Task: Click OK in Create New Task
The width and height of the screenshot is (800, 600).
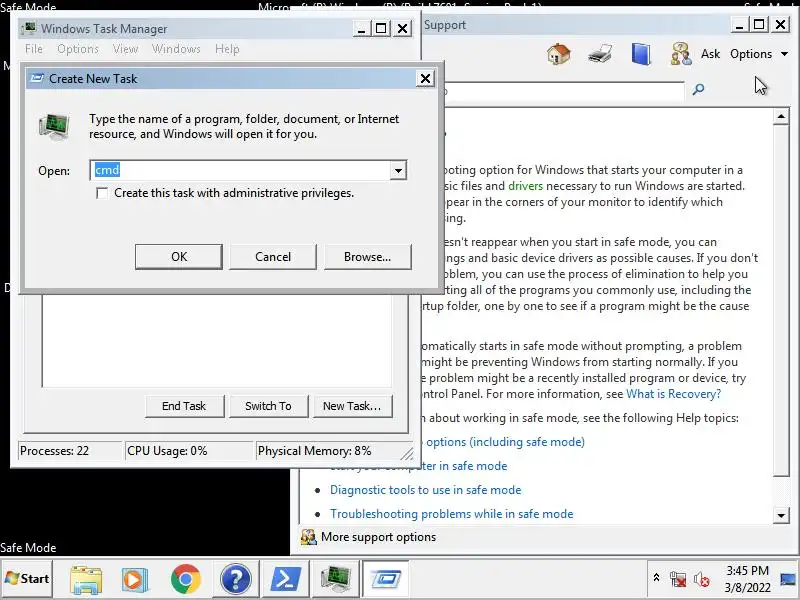Action: pyautogui.click(x=179, y=257)
